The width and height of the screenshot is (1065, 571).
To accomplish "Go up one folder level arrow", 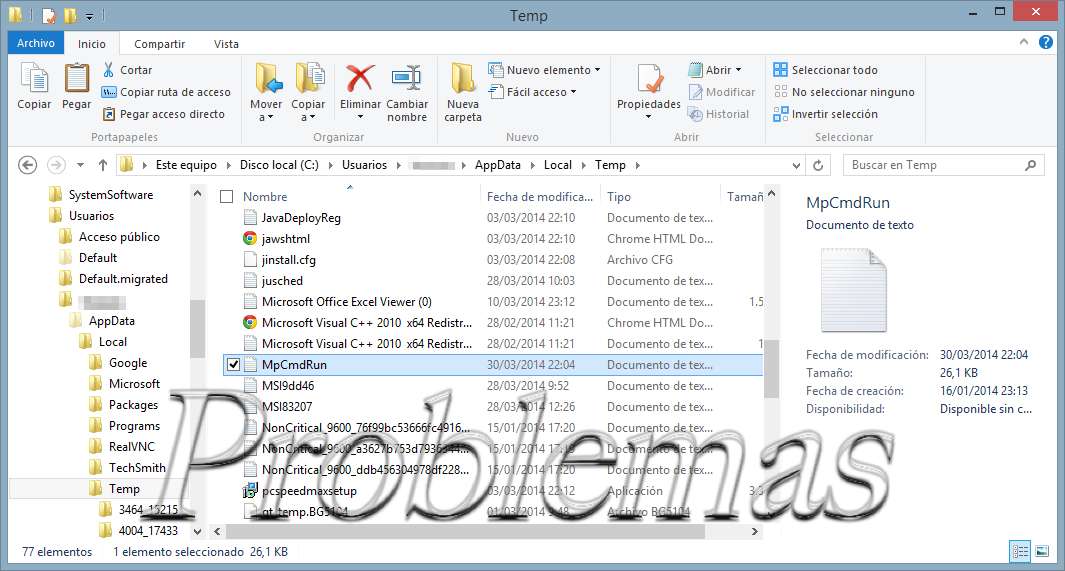I will point(103,165).
